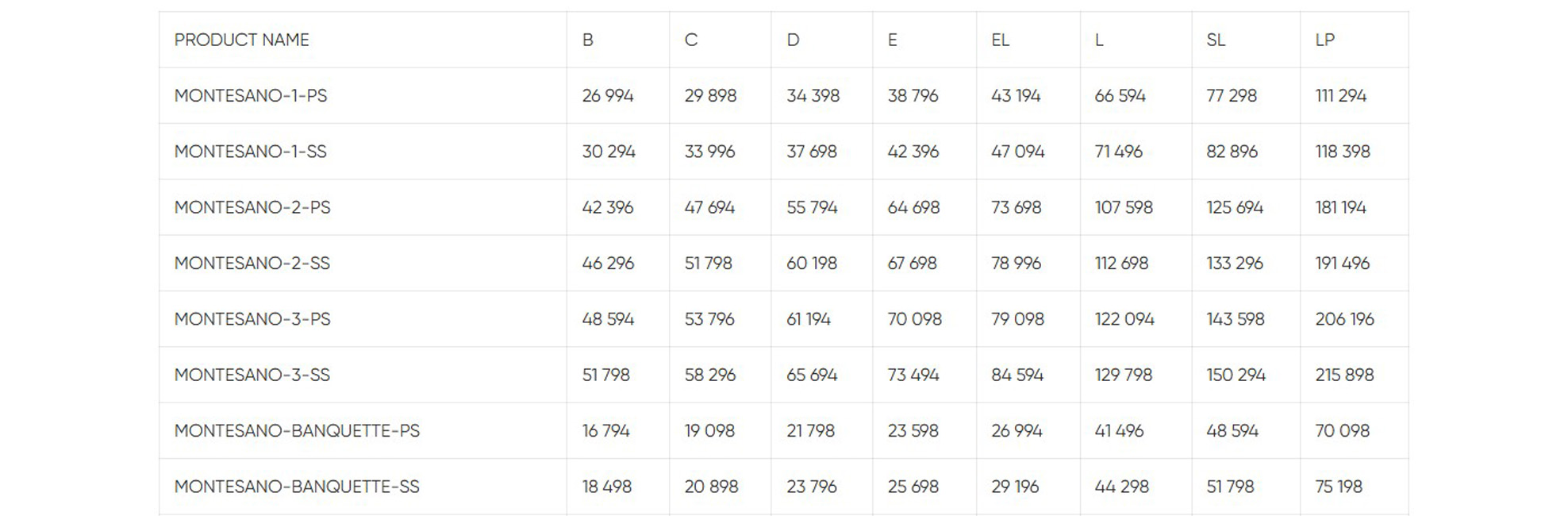1568x516 pixels.
Task: Select MONTESANO-BANQUETTE-PS product name
Action: pyautogui.click(x=297, y=431)
